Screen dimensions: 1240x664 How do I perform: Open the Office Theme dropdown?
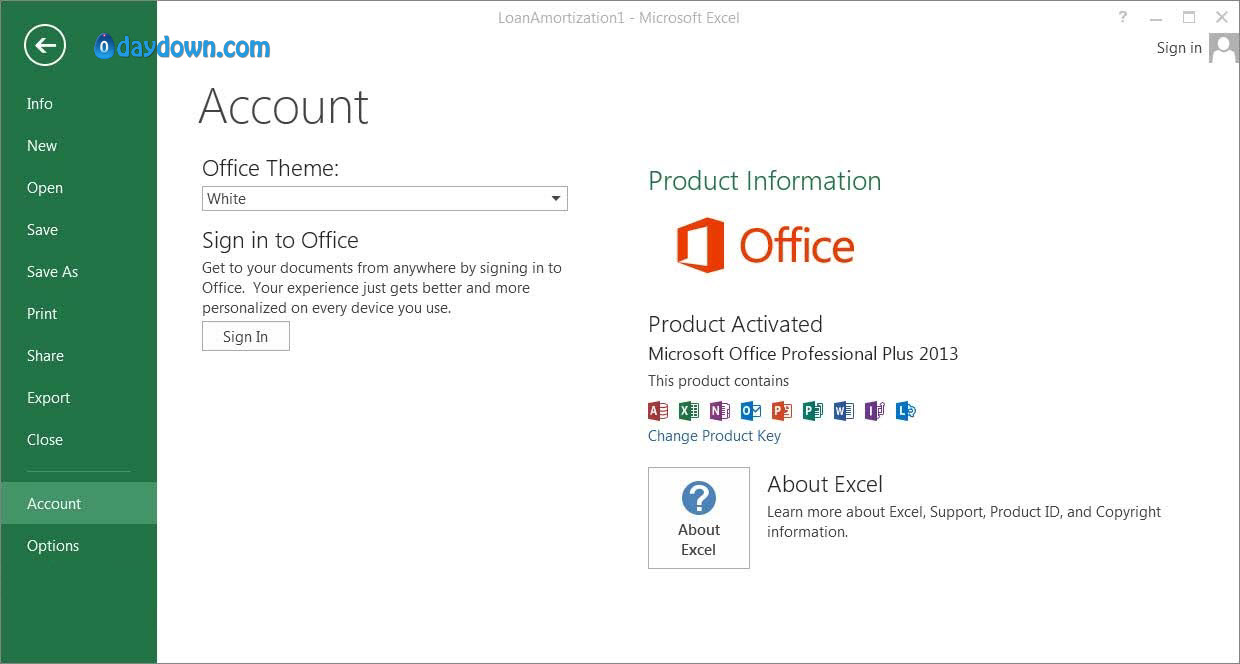tap(385, 198)
